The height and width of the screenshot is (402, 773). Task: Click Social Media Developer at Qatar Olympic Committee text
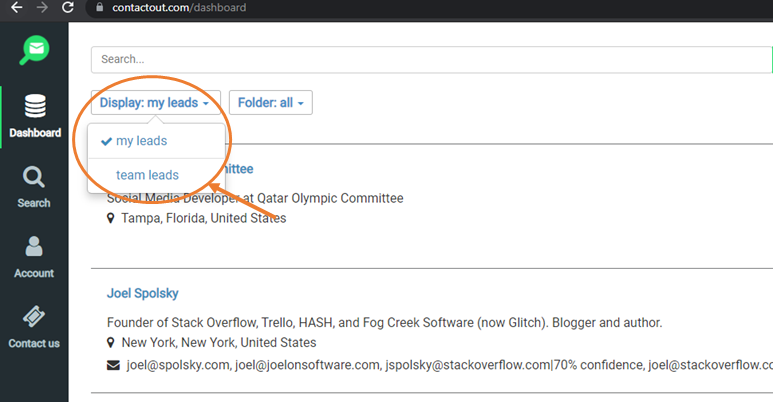[255, 198]
